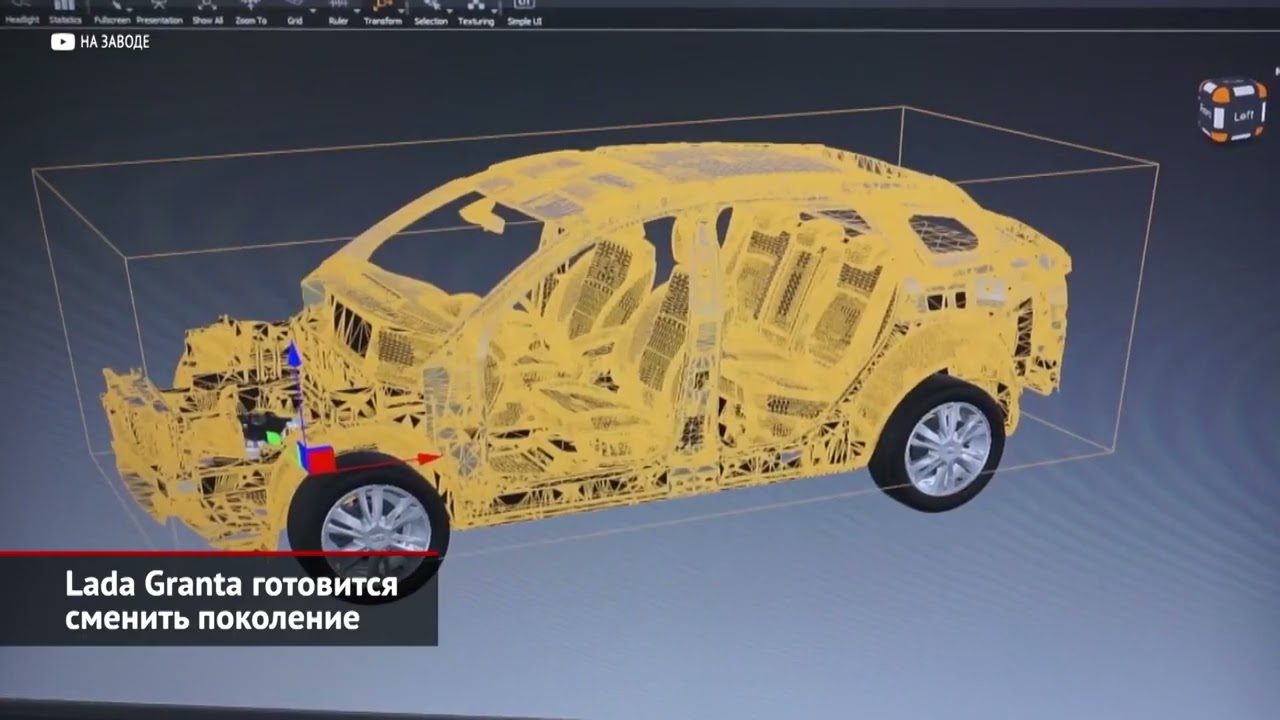Activate the Selection tool

pos(430,12)
